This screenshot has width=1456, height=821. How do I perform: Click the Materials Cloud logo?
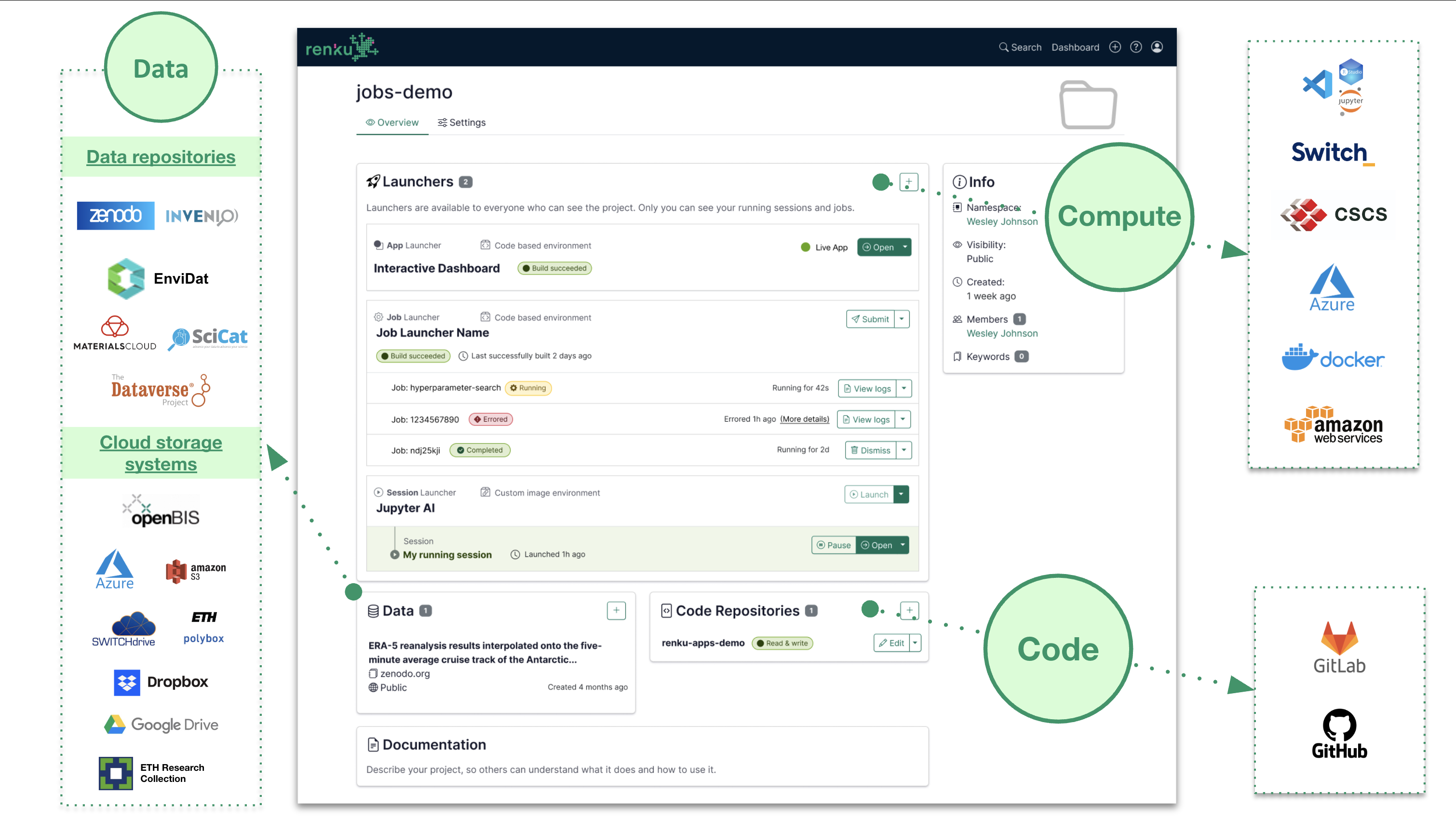click(115, 334)
